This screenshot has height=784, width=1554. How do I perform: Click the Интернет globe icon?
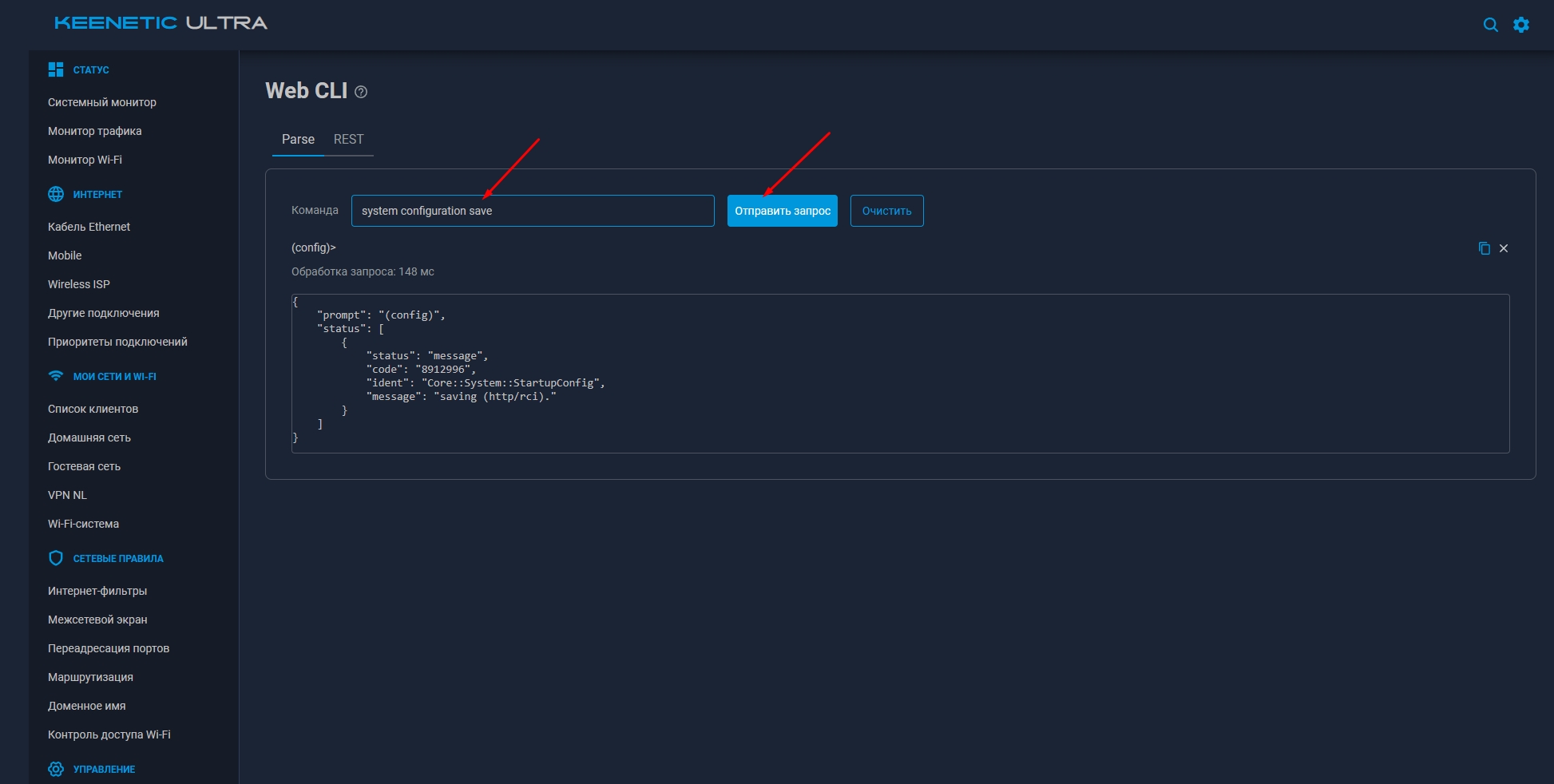pyautogui.click(x=56, y=194)
